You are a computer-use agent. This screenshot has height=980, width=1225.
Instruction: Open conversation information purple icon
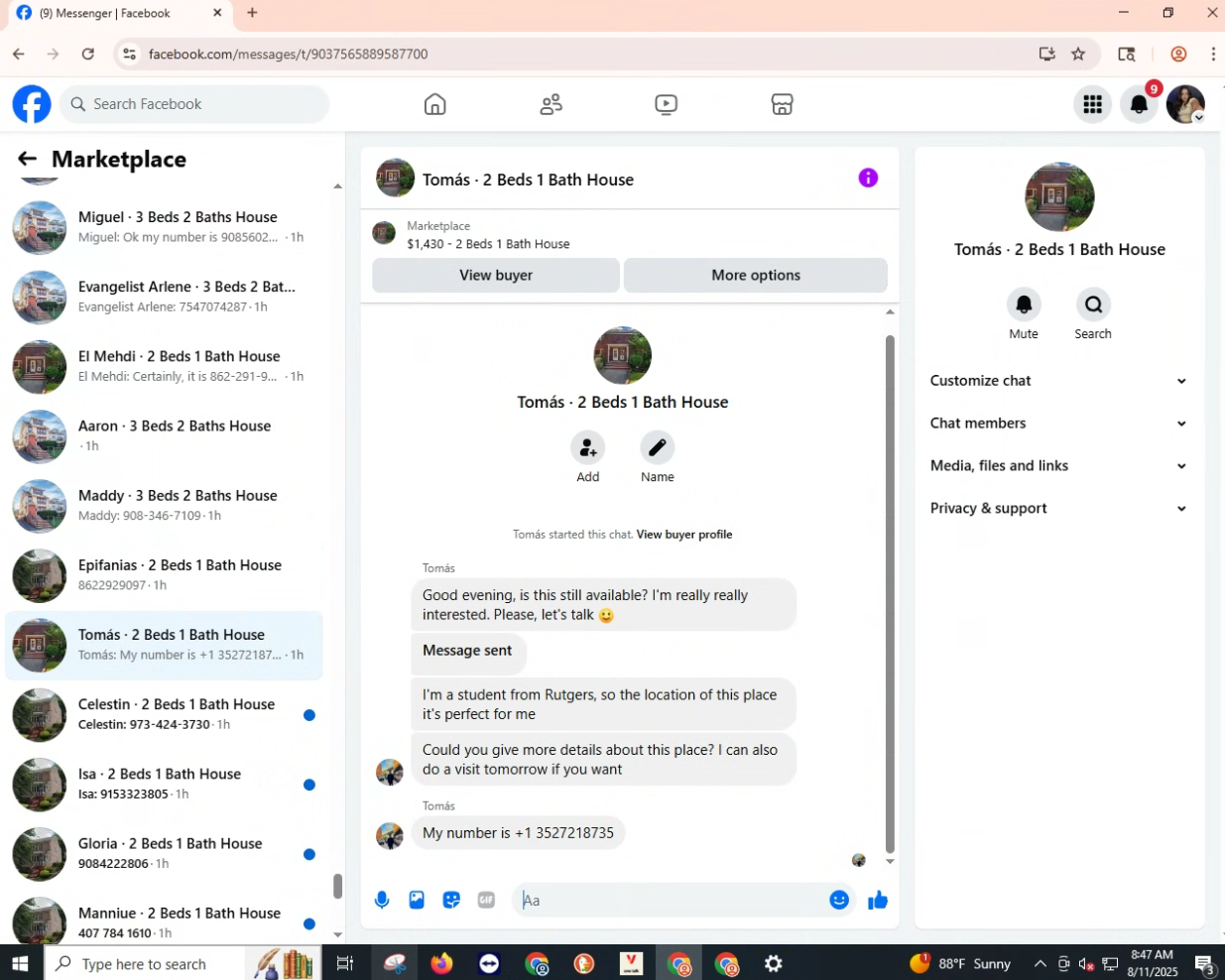click(868, 178)
